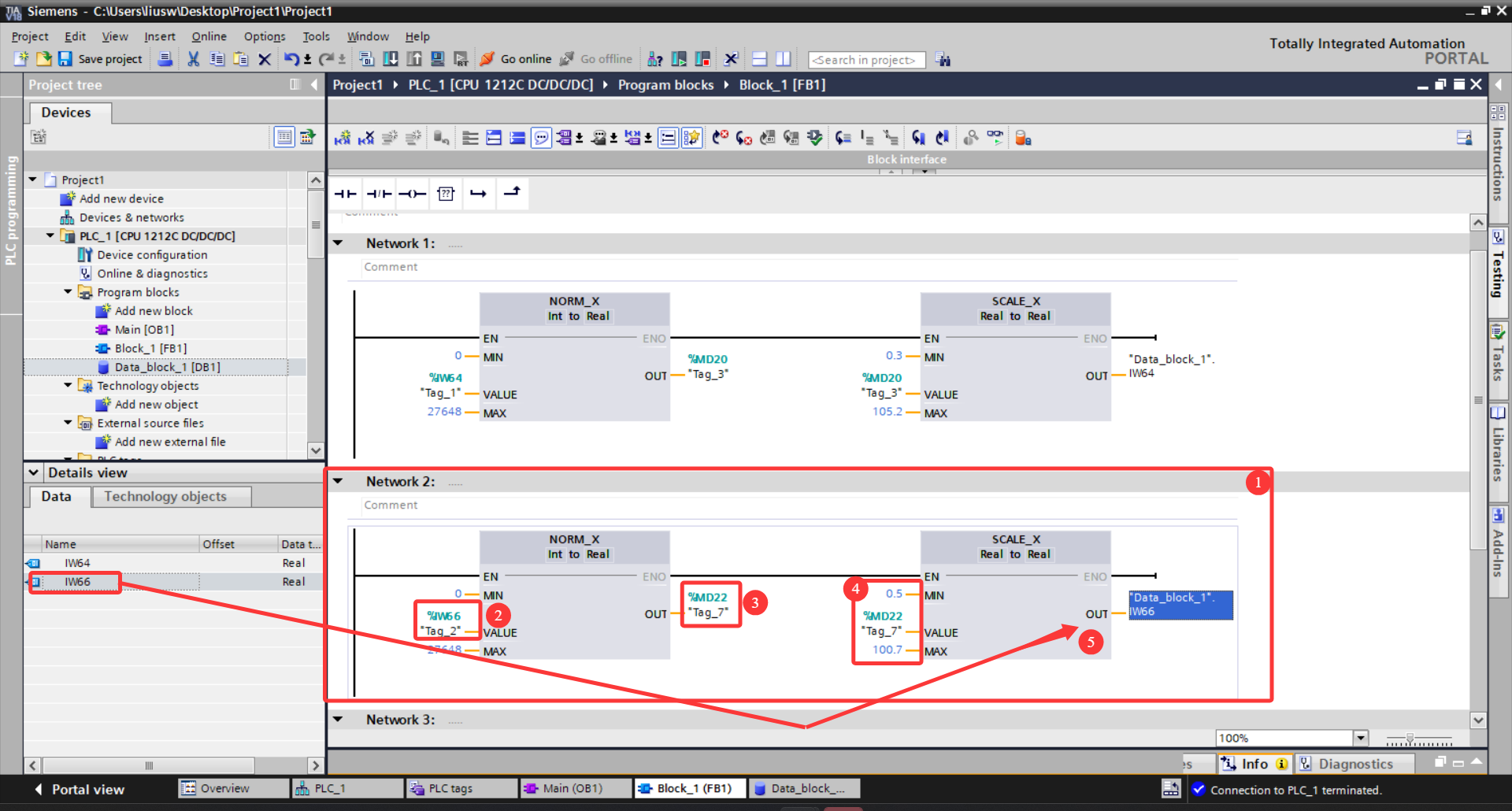Click the Upload from device icon

coord(414,59)
